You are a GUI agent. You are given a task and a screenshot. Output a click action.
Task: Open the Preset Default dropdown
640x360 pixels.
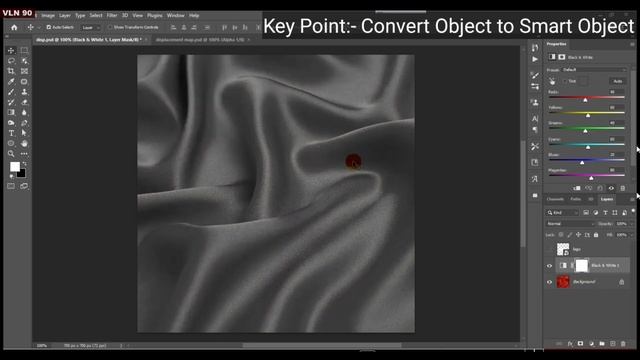click(594, 70)
